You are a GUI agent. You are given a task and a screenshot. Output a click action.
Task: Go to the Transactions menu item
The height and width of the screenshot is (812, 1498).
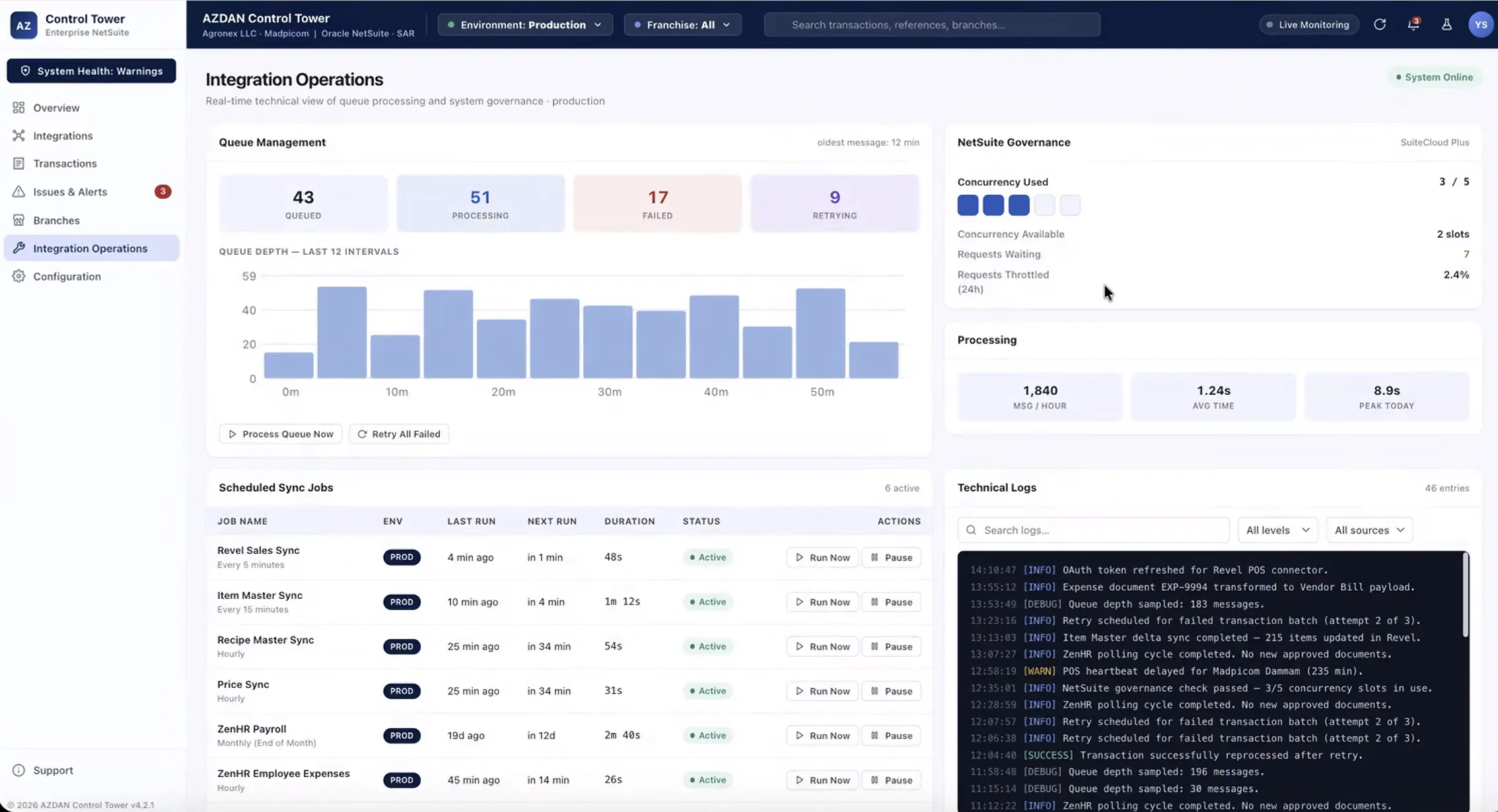(65, 163)
